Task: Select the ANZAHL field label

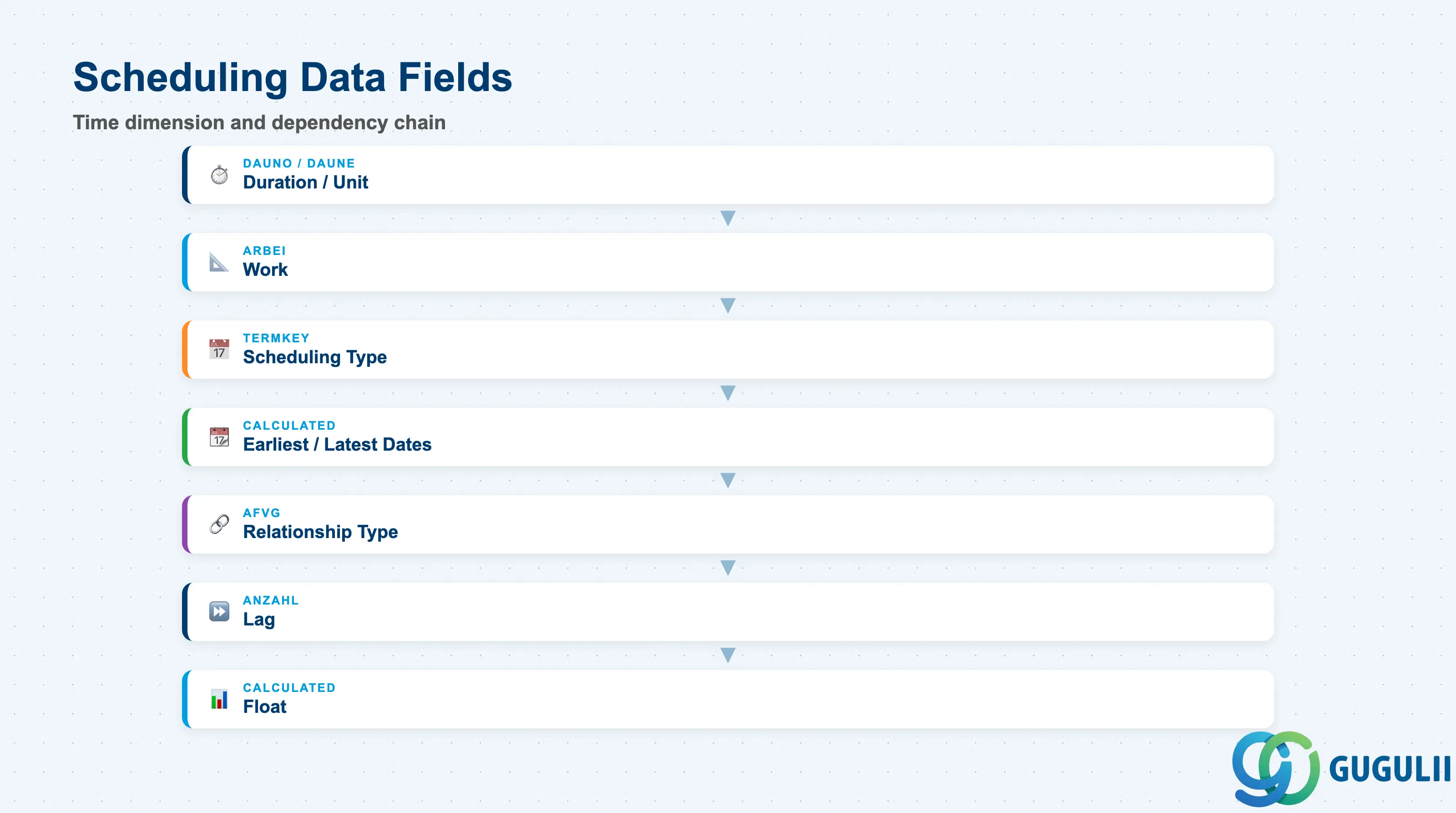Action: click(x=271, y=600)
